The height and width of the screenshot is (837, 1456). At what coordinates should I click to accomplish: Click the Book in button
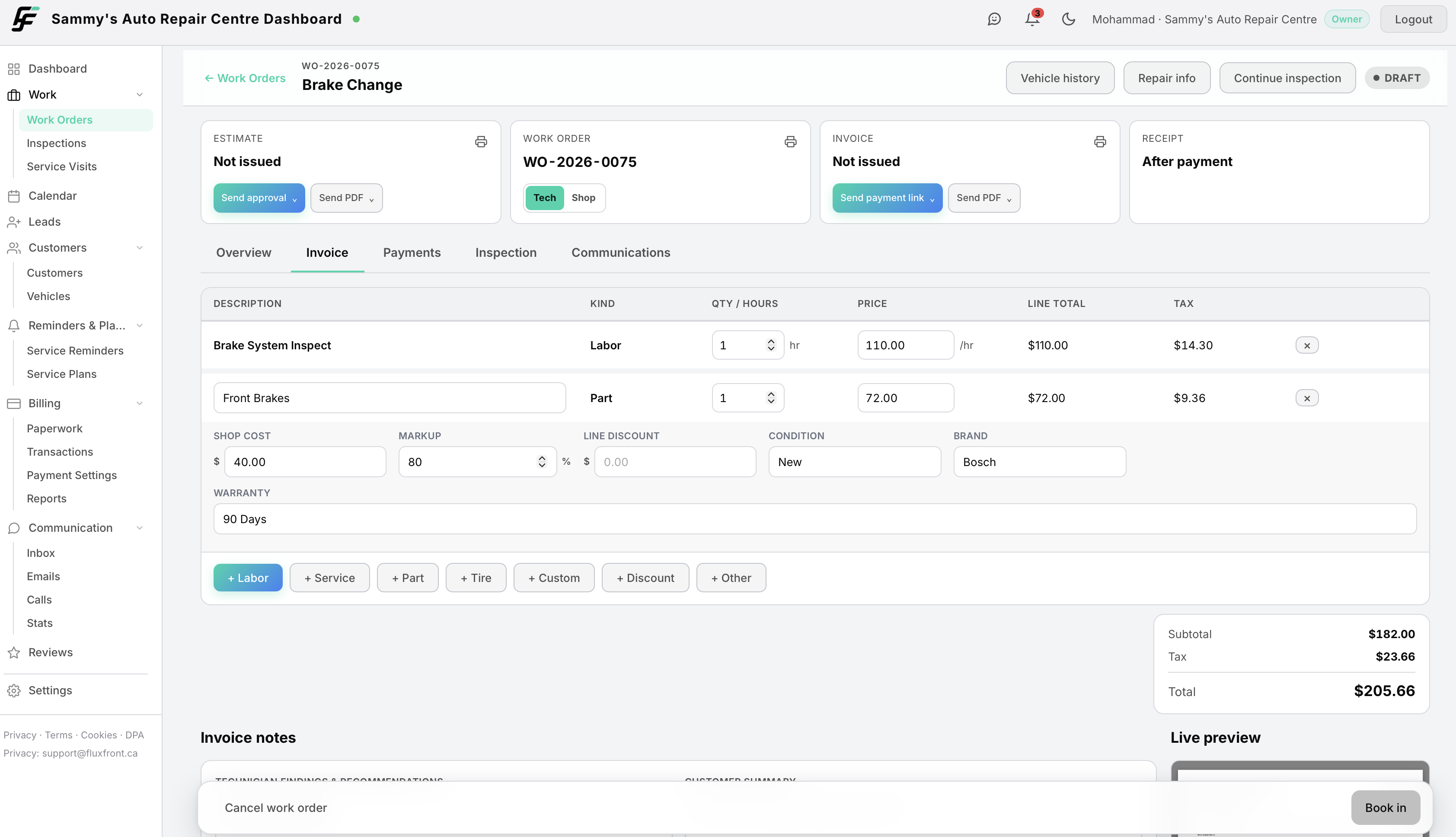click(x=1385, y=808)
